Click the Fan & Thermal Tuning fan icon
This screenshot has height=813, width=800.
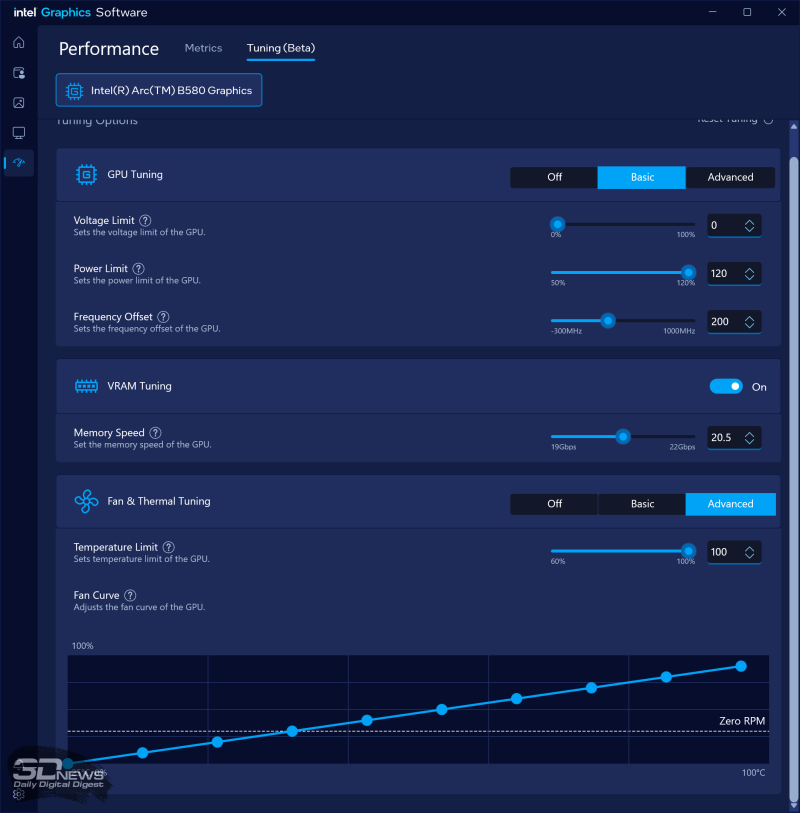pyautogui.click(x=86, y=501)
